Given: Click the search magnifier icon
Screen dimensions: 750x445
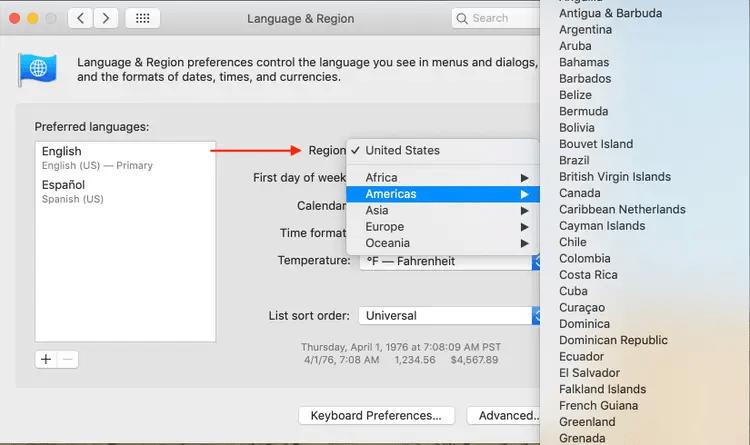Looking at the screenshot, I should point(462,18).
